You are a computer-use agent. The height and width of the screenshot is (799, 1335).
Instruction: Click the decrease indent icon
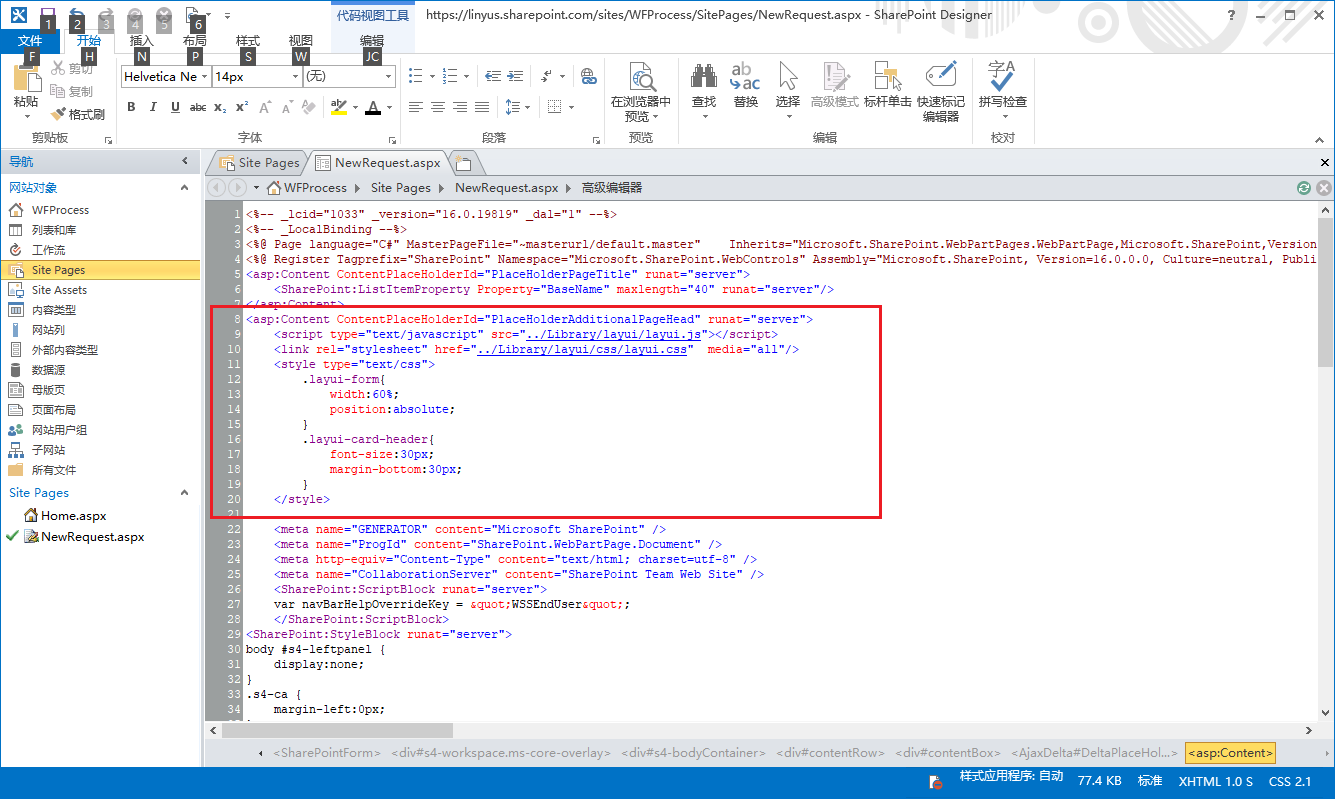coord(493,76)
